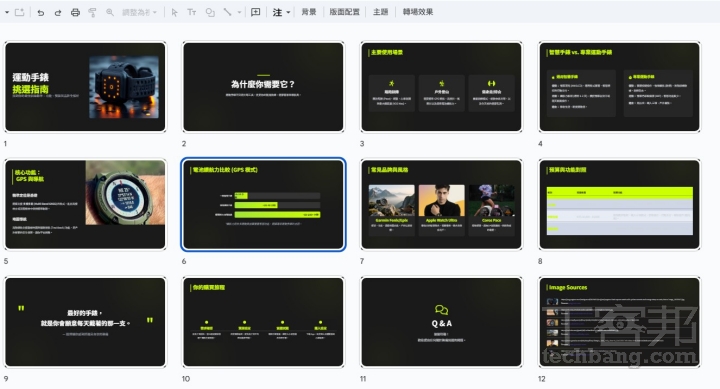The width and height of the screenshot is (720, 389).
Task: Open the zoom fit dropdown
Action: tap(139, 12)
